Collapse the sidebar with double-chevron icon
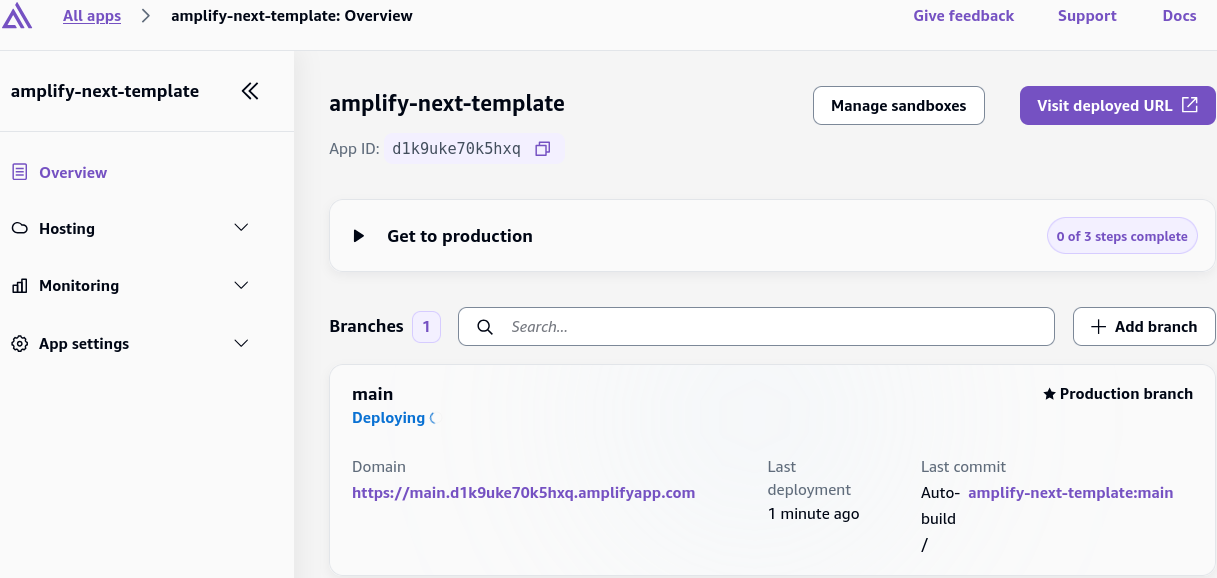This screenshot has width=1217, height=578. pos(250,91)
